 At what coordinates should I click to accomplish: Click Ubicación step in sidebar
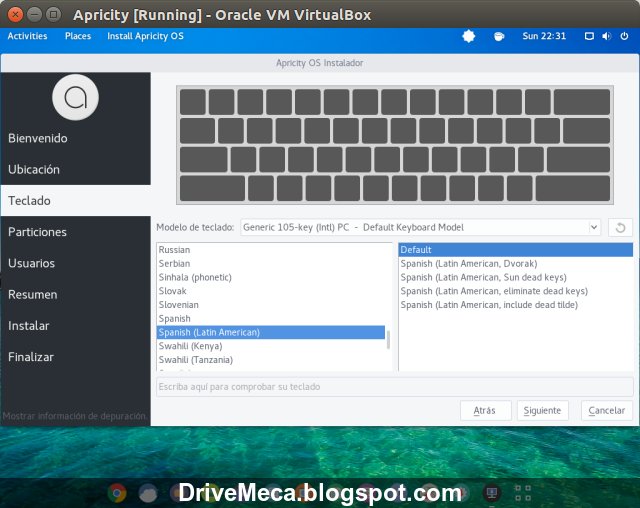pos(76,169)
